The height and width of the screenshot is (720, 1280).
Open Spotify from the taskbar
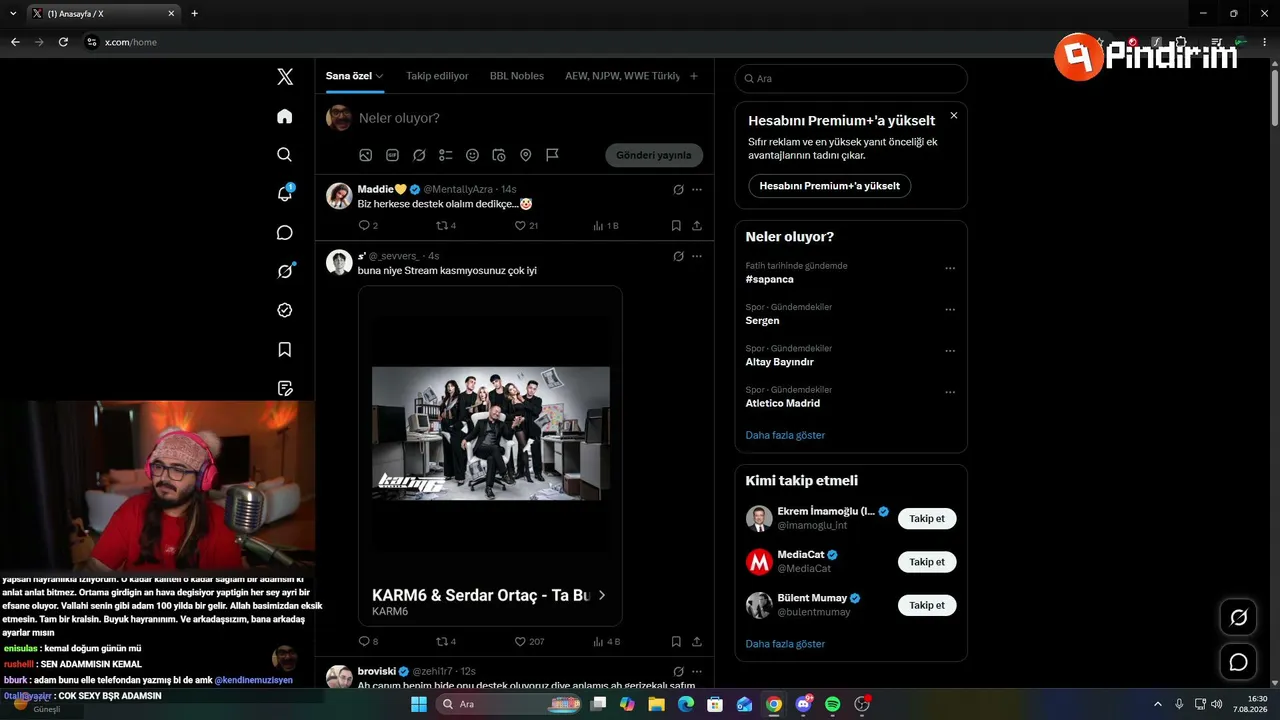(x=833, y=704)
